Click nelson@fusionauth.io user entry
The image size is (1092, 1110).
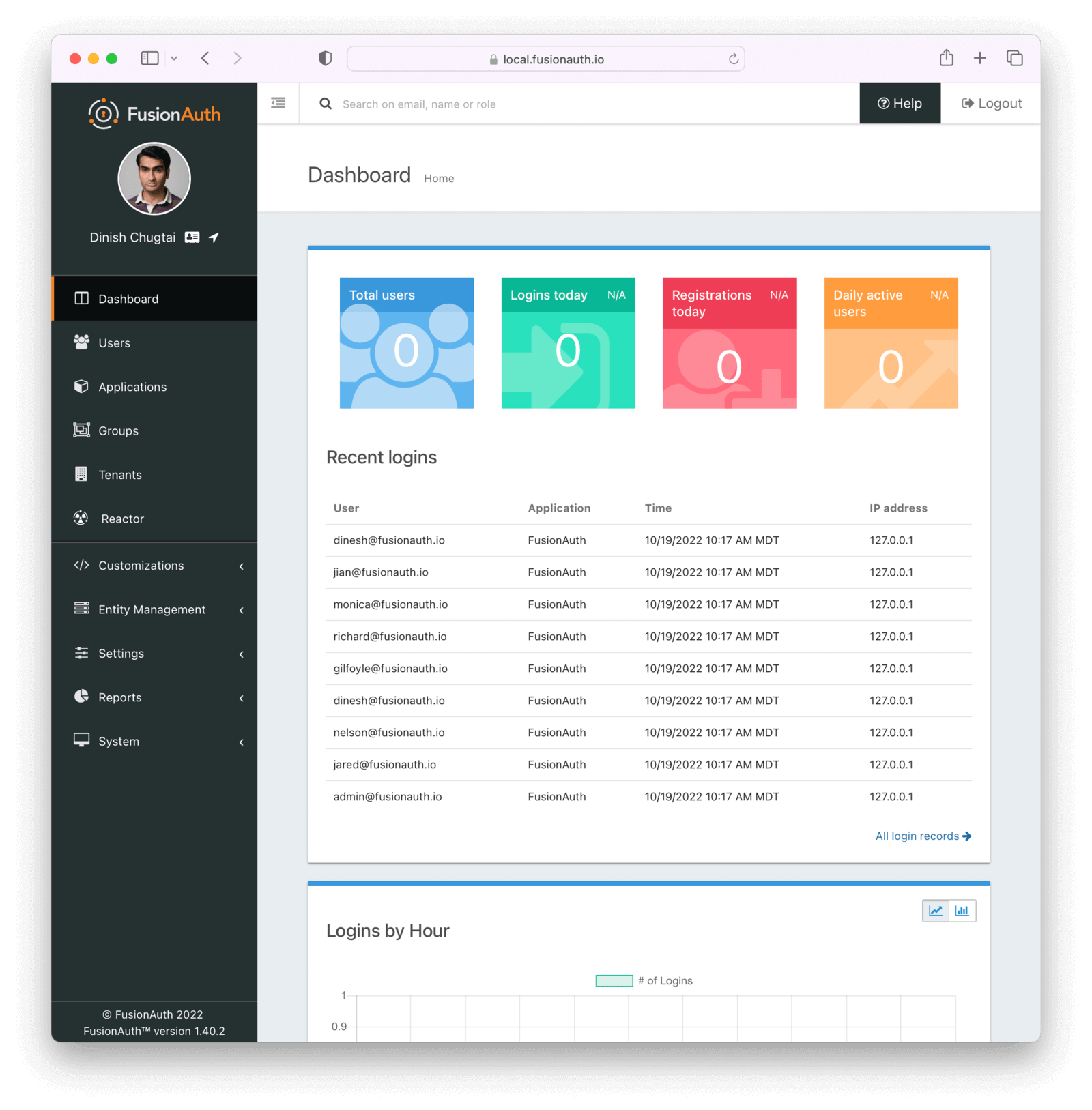click(x=389, y=733)
